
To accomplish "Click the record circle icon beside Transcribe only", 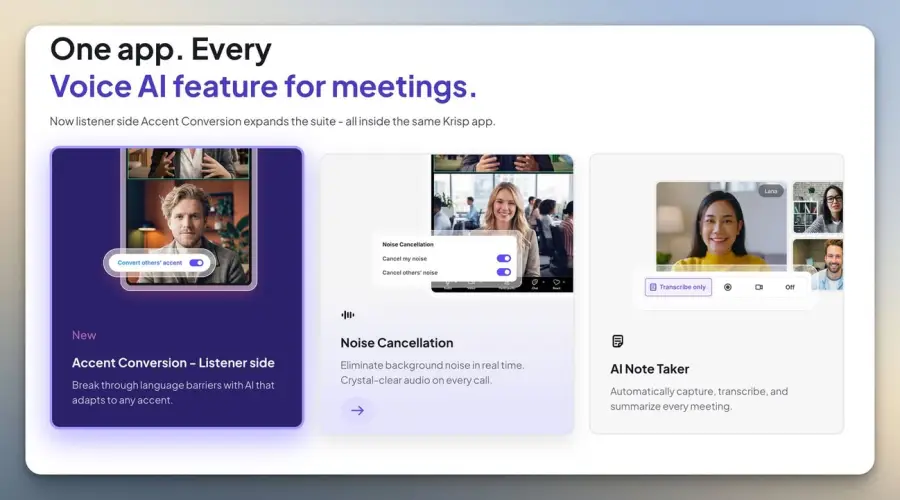I will (728, 287).
